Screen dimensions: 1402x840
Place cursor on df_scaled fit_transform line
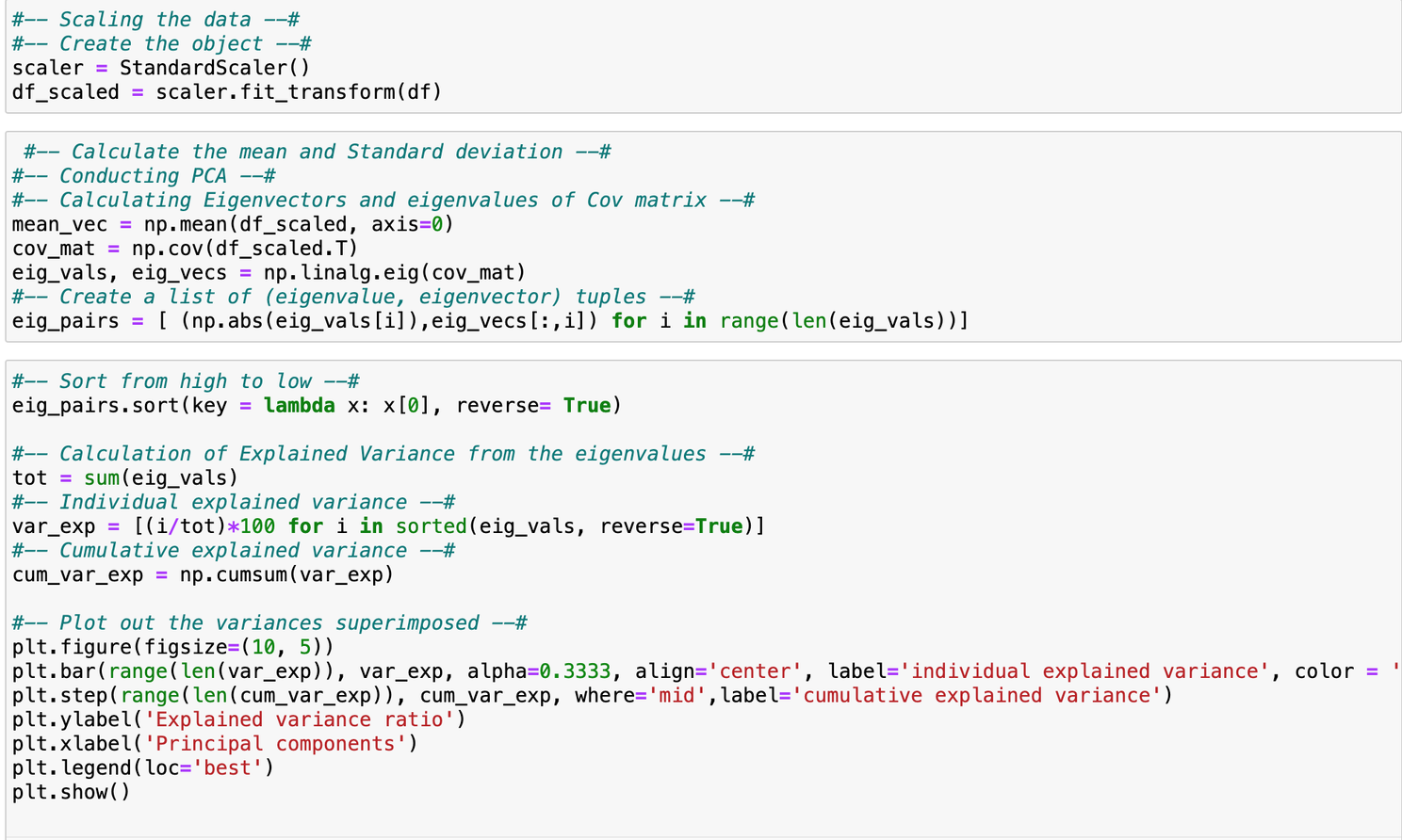point(226,92)
